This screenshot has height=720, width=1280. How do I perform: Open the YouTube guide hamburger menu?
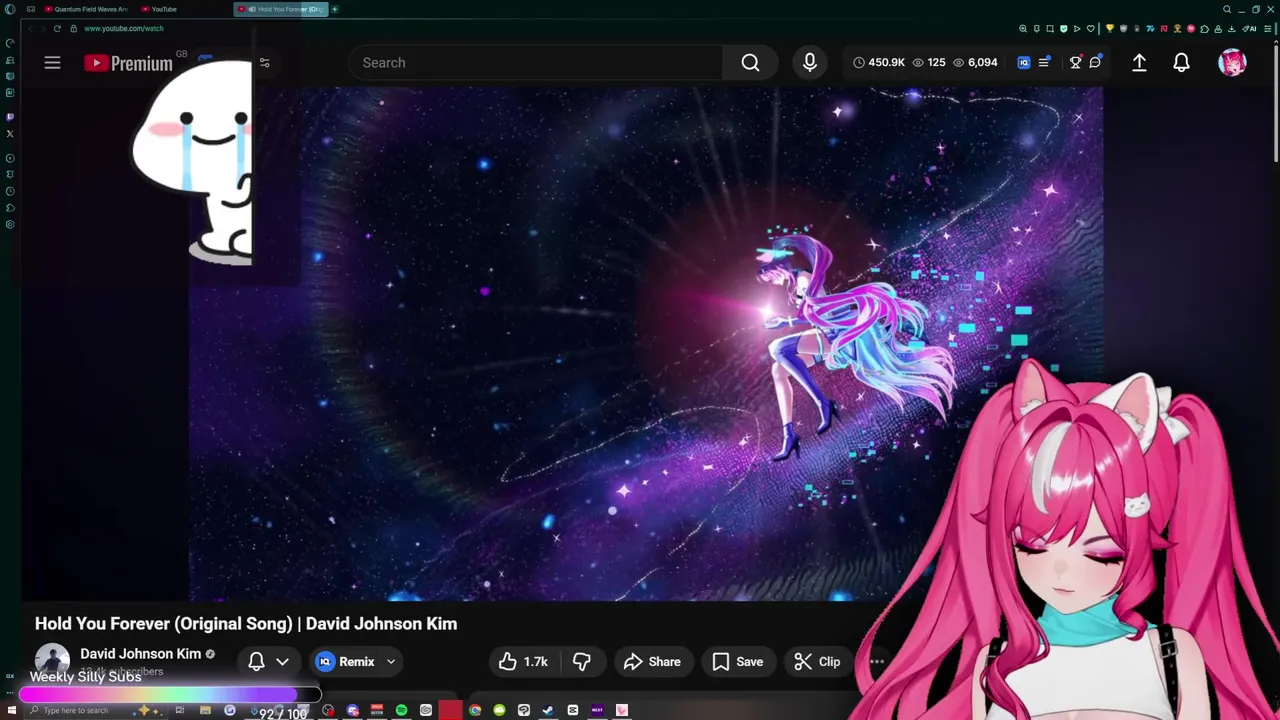pos(52,62)
